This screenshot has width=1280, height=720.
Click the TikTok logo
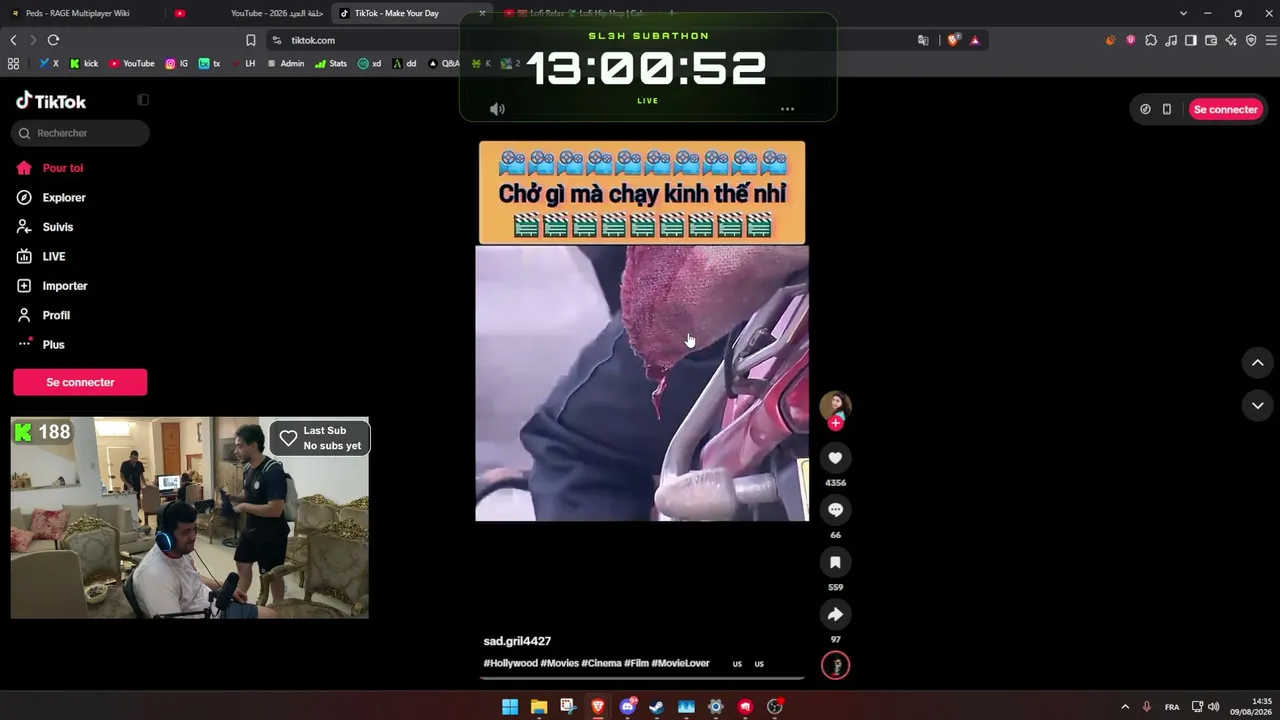coord(51,101)
